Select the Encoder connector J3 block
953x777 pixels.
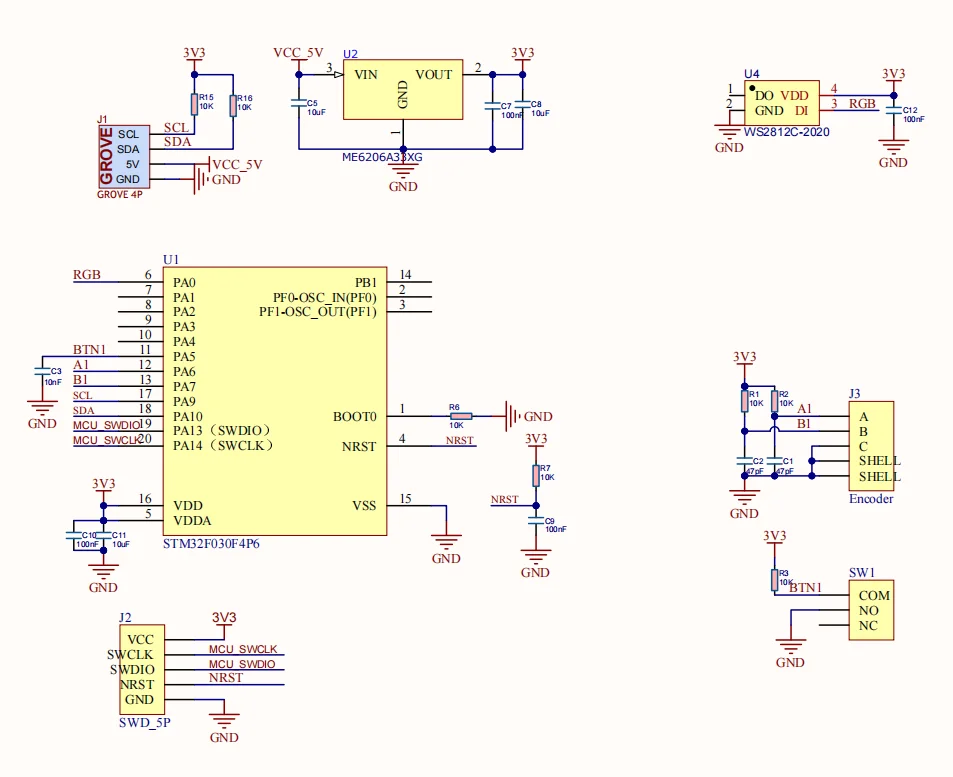coord(870,445)
